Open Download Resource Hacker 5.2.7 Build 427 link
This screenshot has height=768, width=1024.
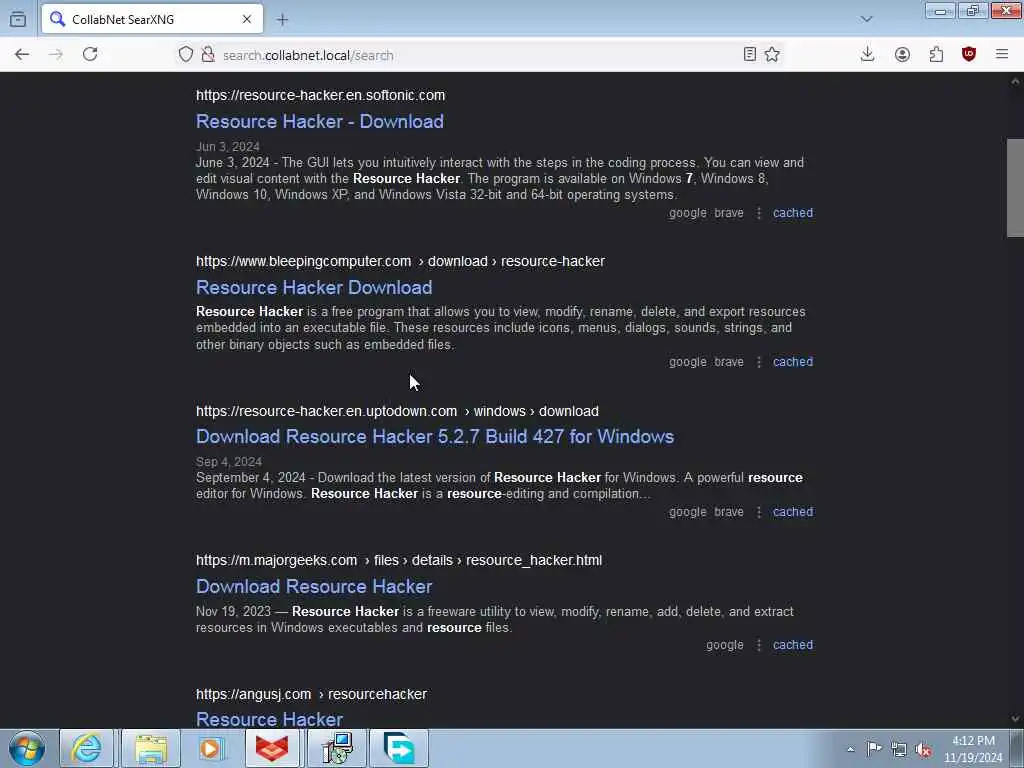435,436
